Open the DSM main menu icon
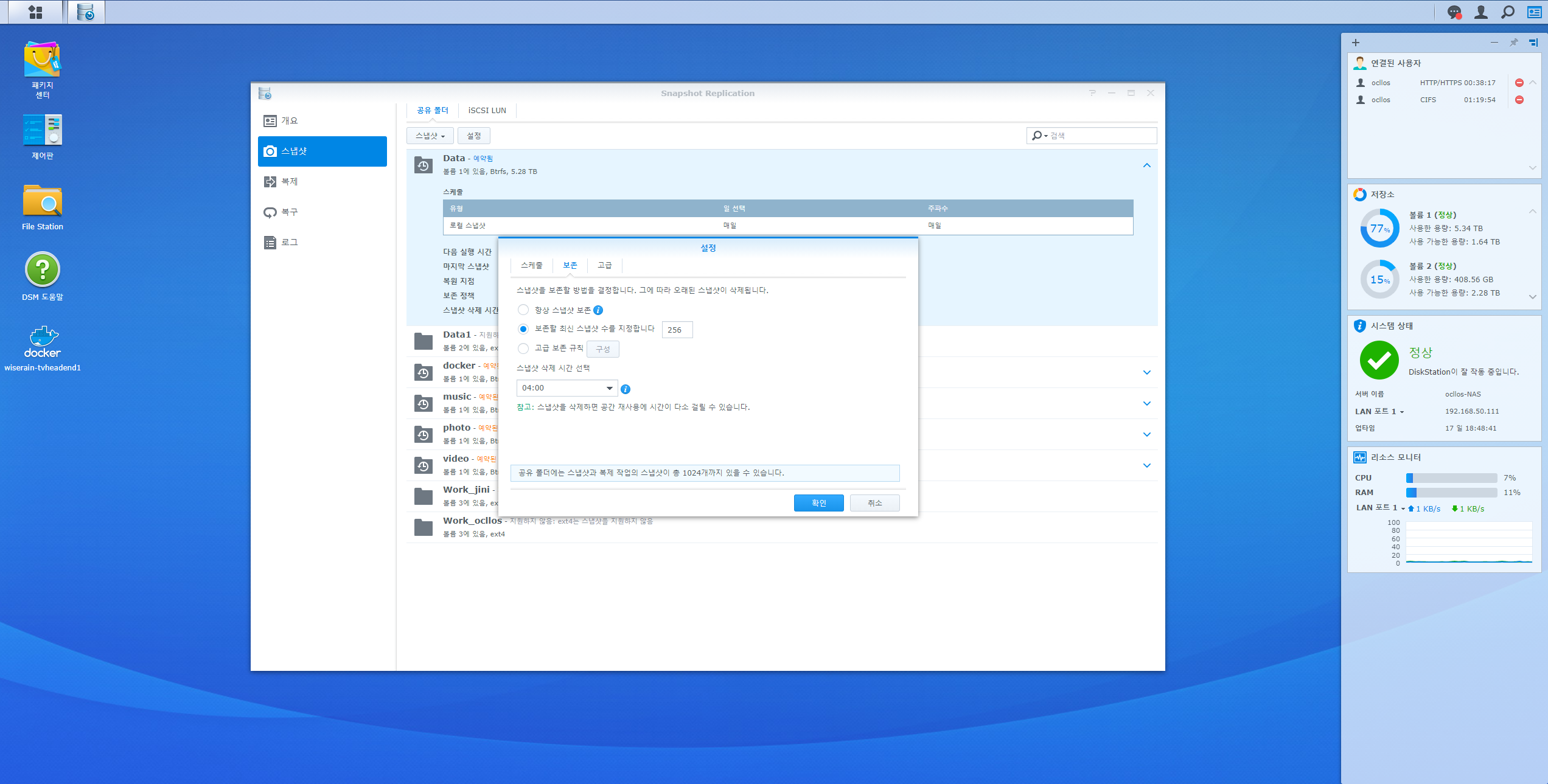1548x784 pixels. click(x=35, y=12)
